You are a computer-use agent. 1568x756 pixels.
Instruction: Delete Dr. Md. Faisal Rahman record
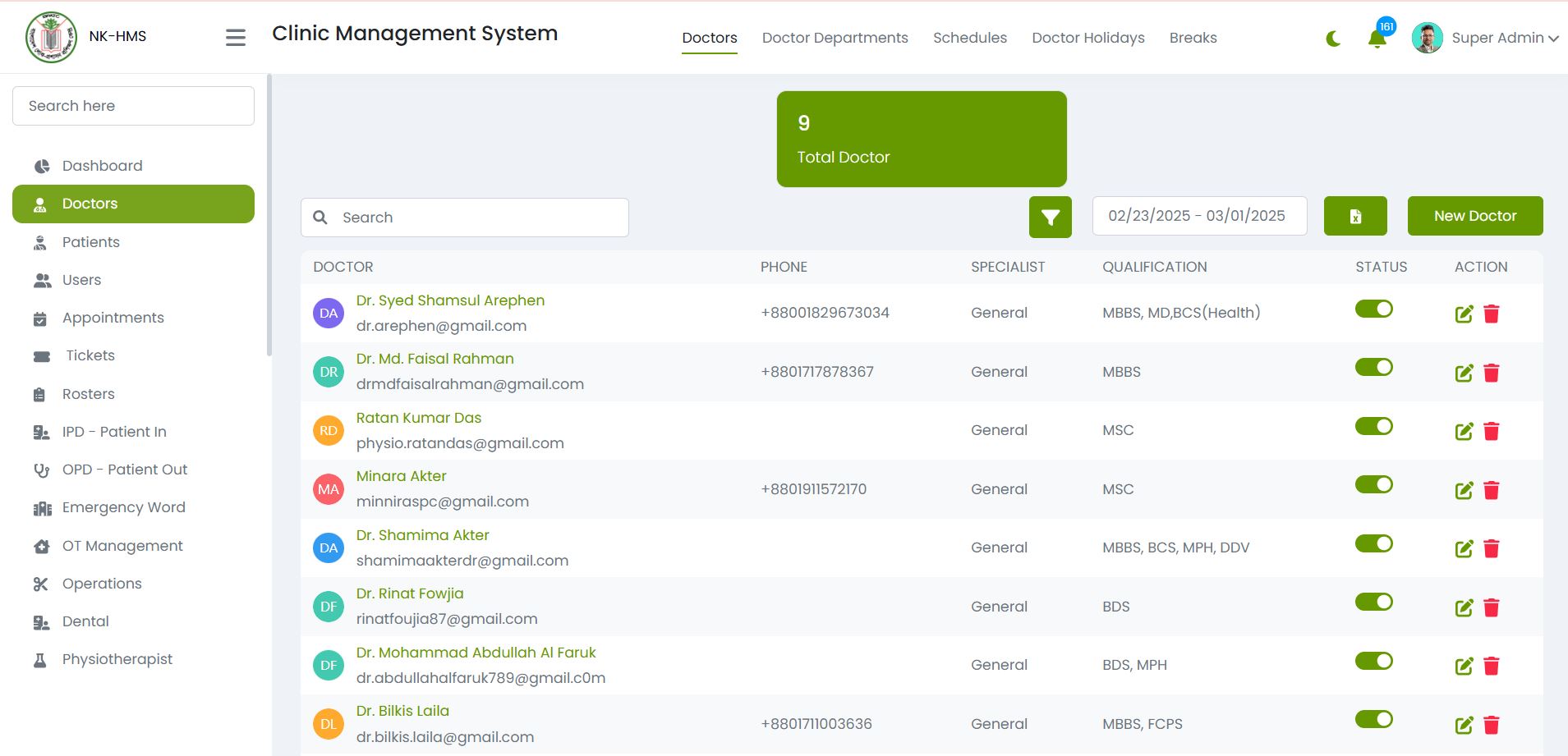[1492, 373]
